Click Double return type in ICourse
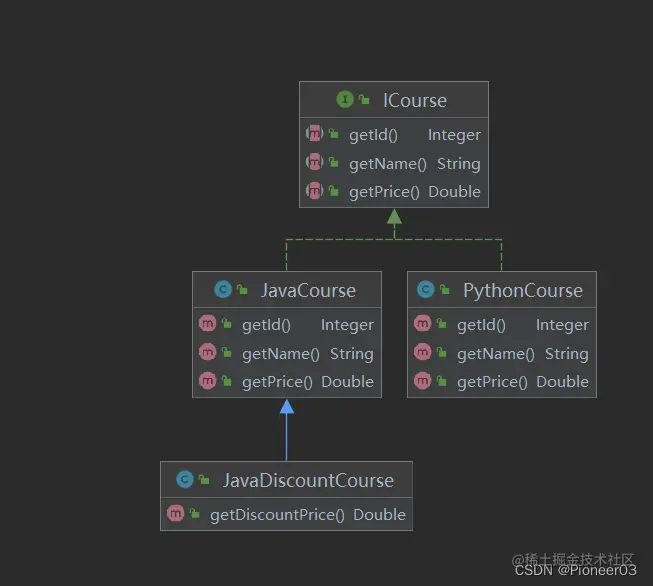Viewport: 653px width, 586px height. coord(454,192)
